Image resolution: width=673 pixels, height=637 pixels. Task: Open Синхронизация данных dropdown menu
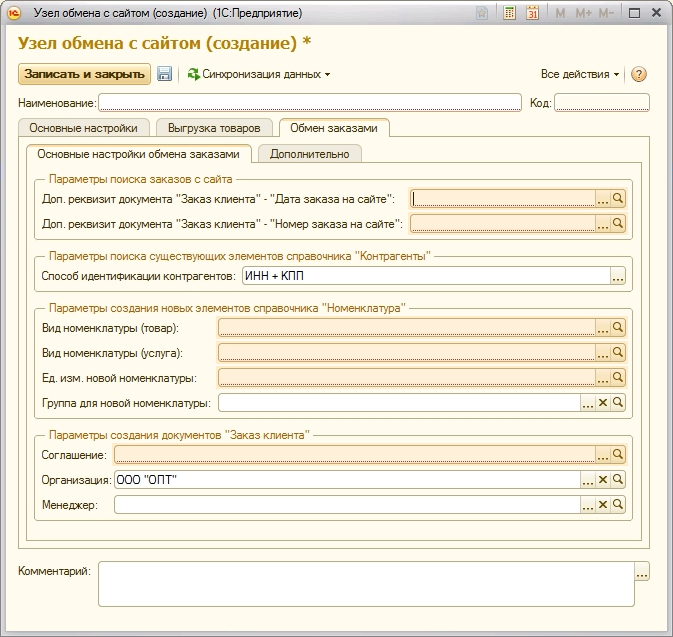point(259,74)
